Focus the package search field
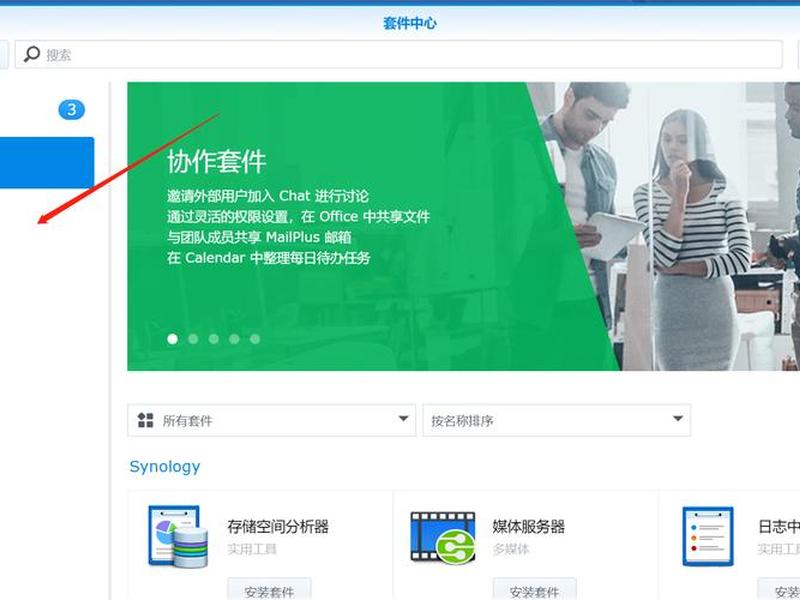800x600 pixels. (398, 54)
